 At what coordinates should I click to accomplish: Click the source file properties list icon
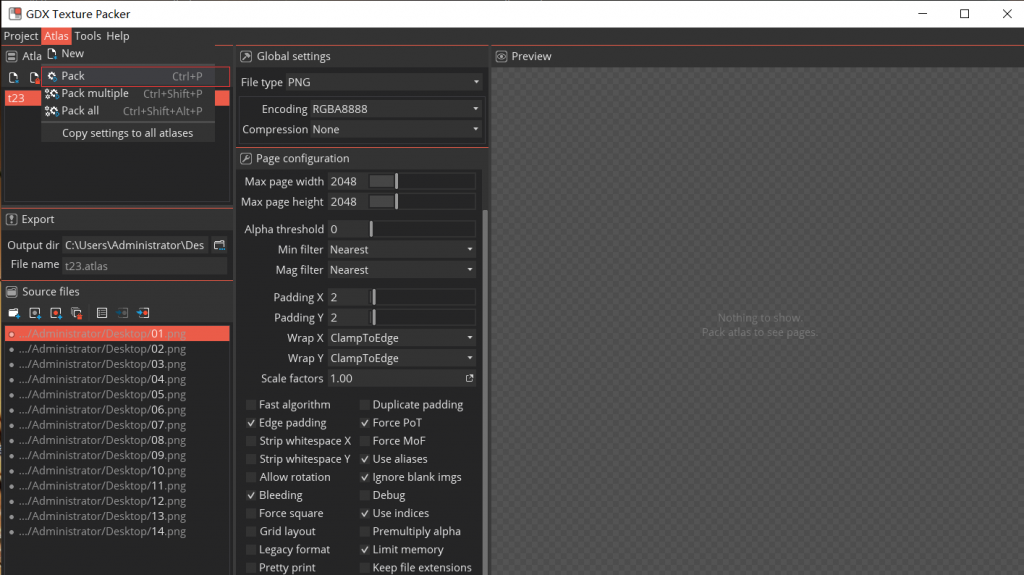click(x=102, y=313)
